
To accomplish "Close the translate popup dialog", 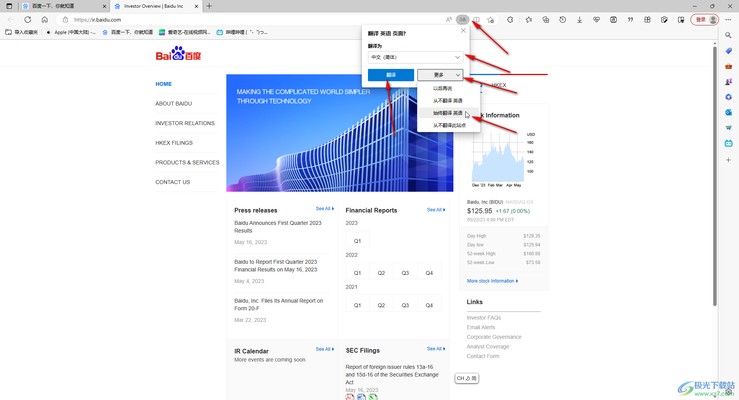I will [463, 31].
